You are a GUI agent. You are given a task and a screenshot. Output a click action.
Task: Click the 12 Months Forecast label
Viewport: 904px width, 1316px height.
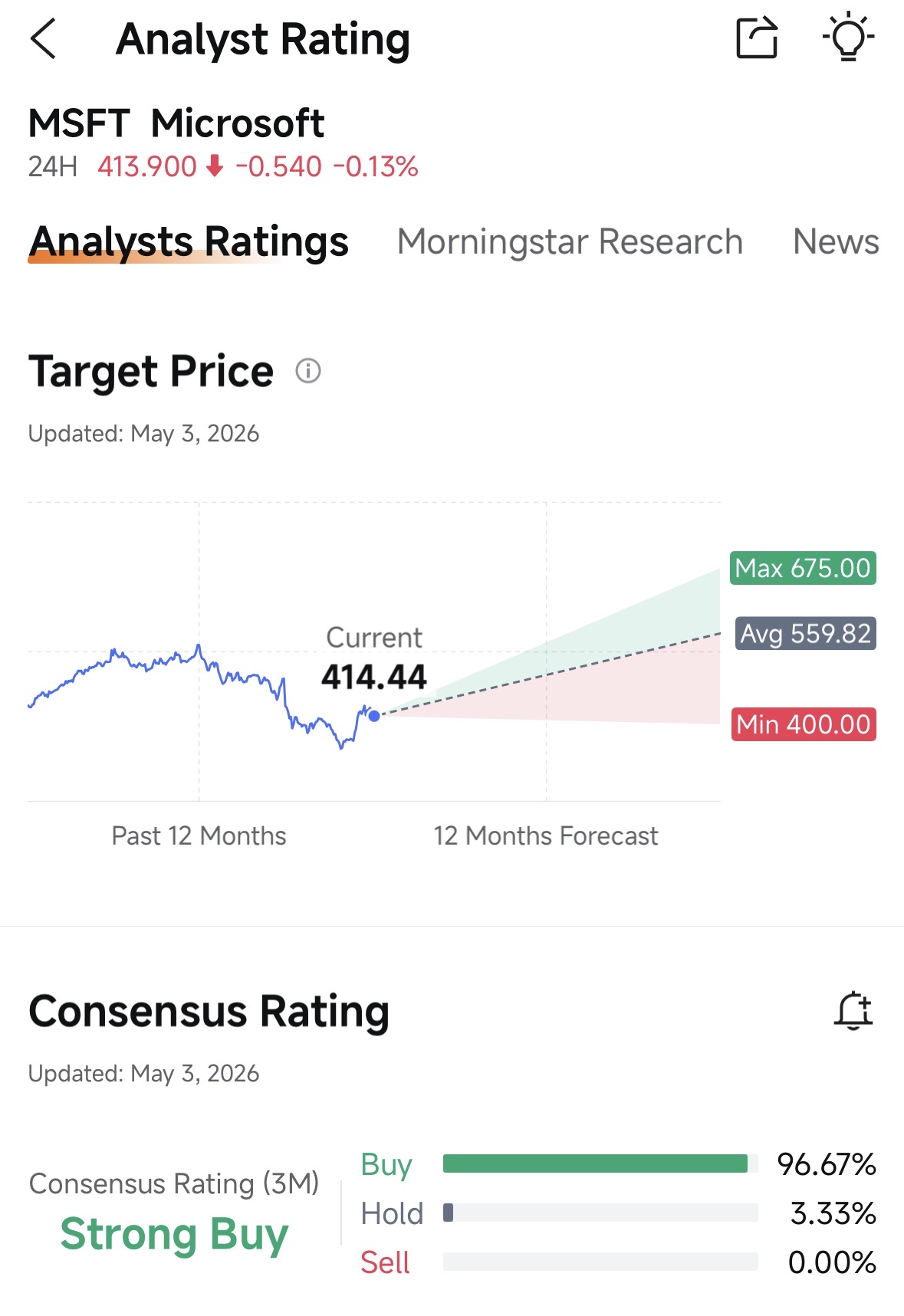(546, 835)
